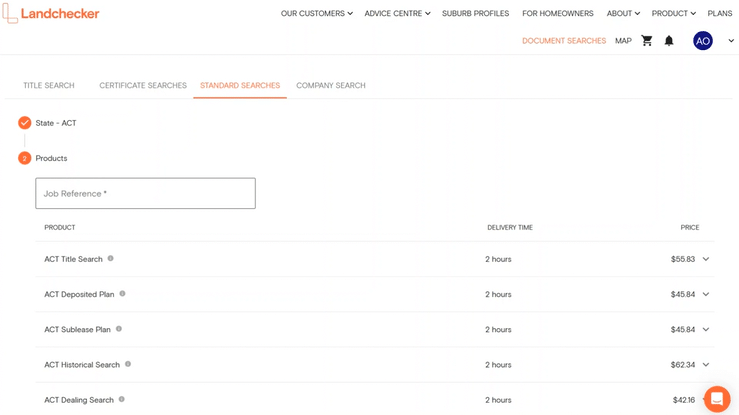This screenshot has width=739, height=415.
Task: Focus the Job Reference field
Action: tap(145, 193)
